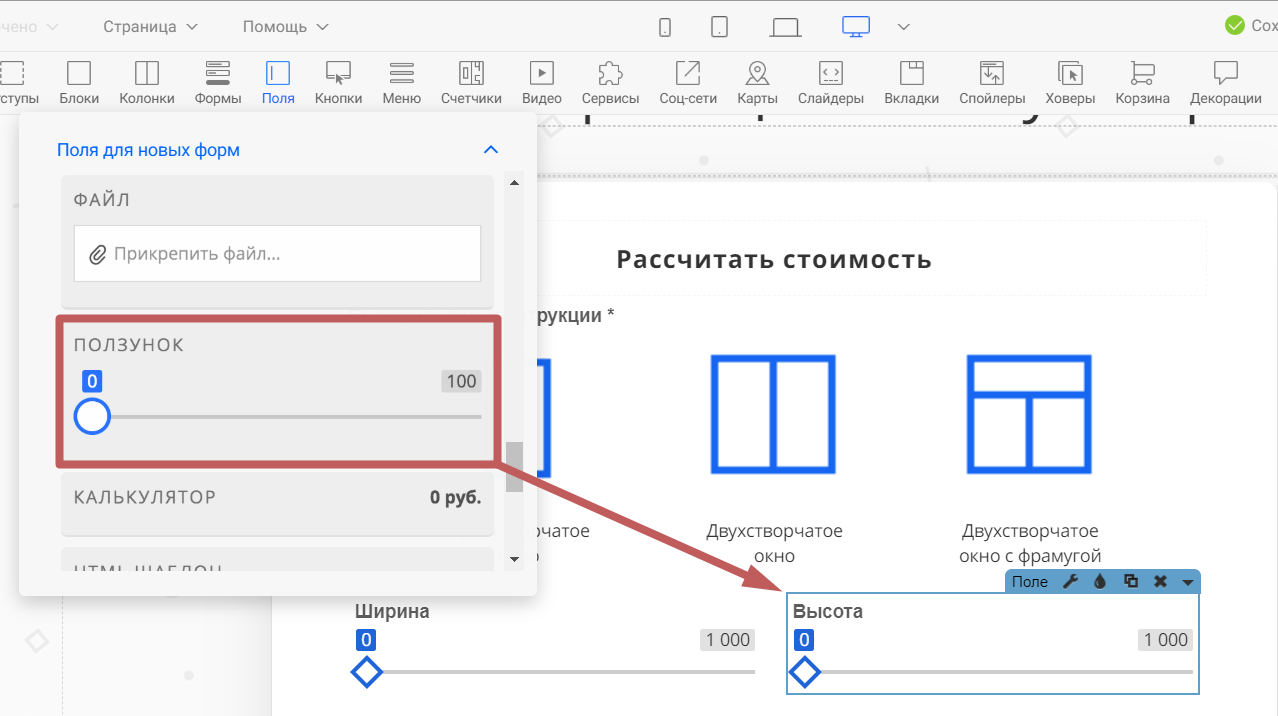This screenshot has width=1278, height=716.
Task: Open the Поле toolbar dropdown arrow
Action: (x=1188, y=582)
